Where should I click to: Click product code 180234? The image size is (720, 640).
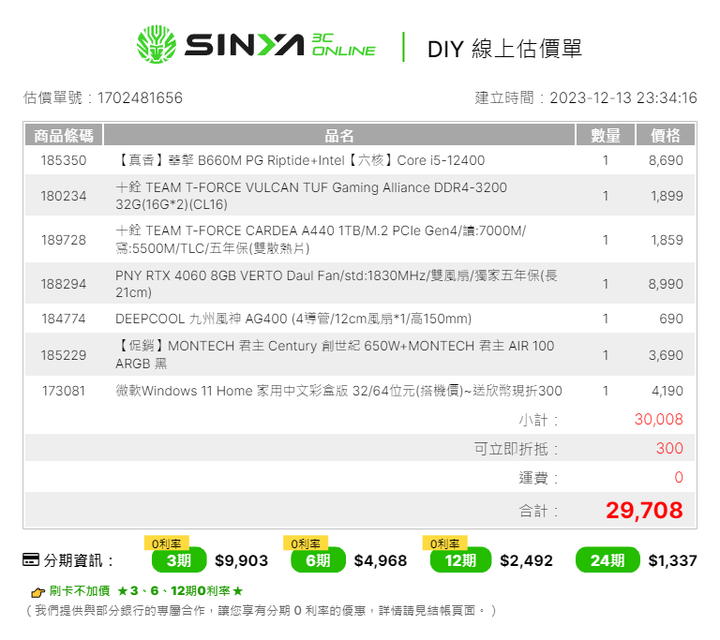[x=64, y=196]
